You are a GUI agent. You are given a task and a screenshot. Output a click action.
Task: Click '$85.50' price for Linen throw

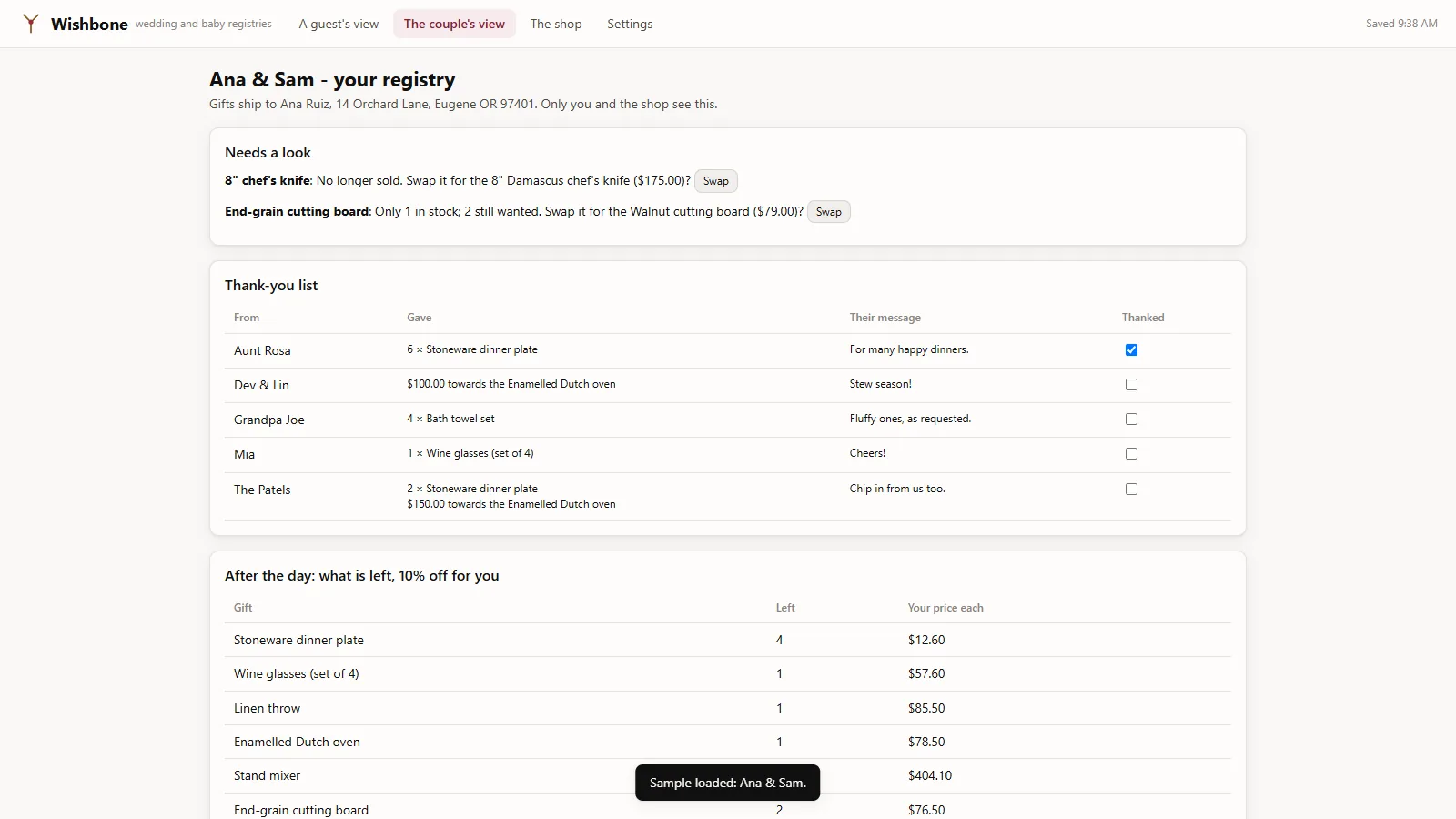click(926, 708)
